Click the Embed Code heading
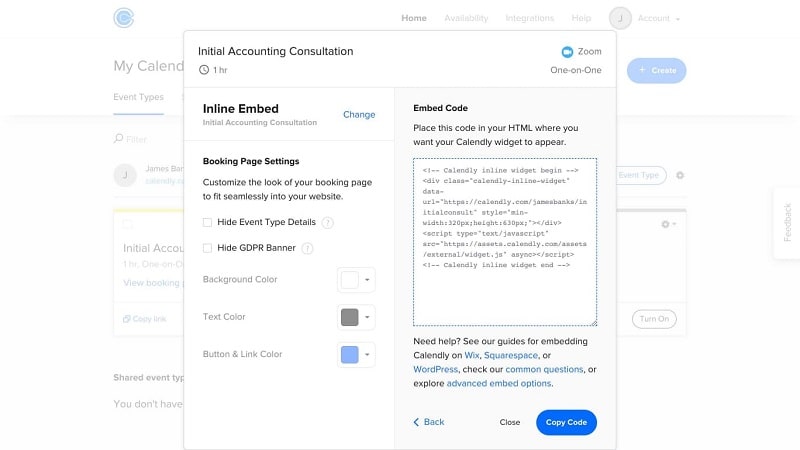 440,108
